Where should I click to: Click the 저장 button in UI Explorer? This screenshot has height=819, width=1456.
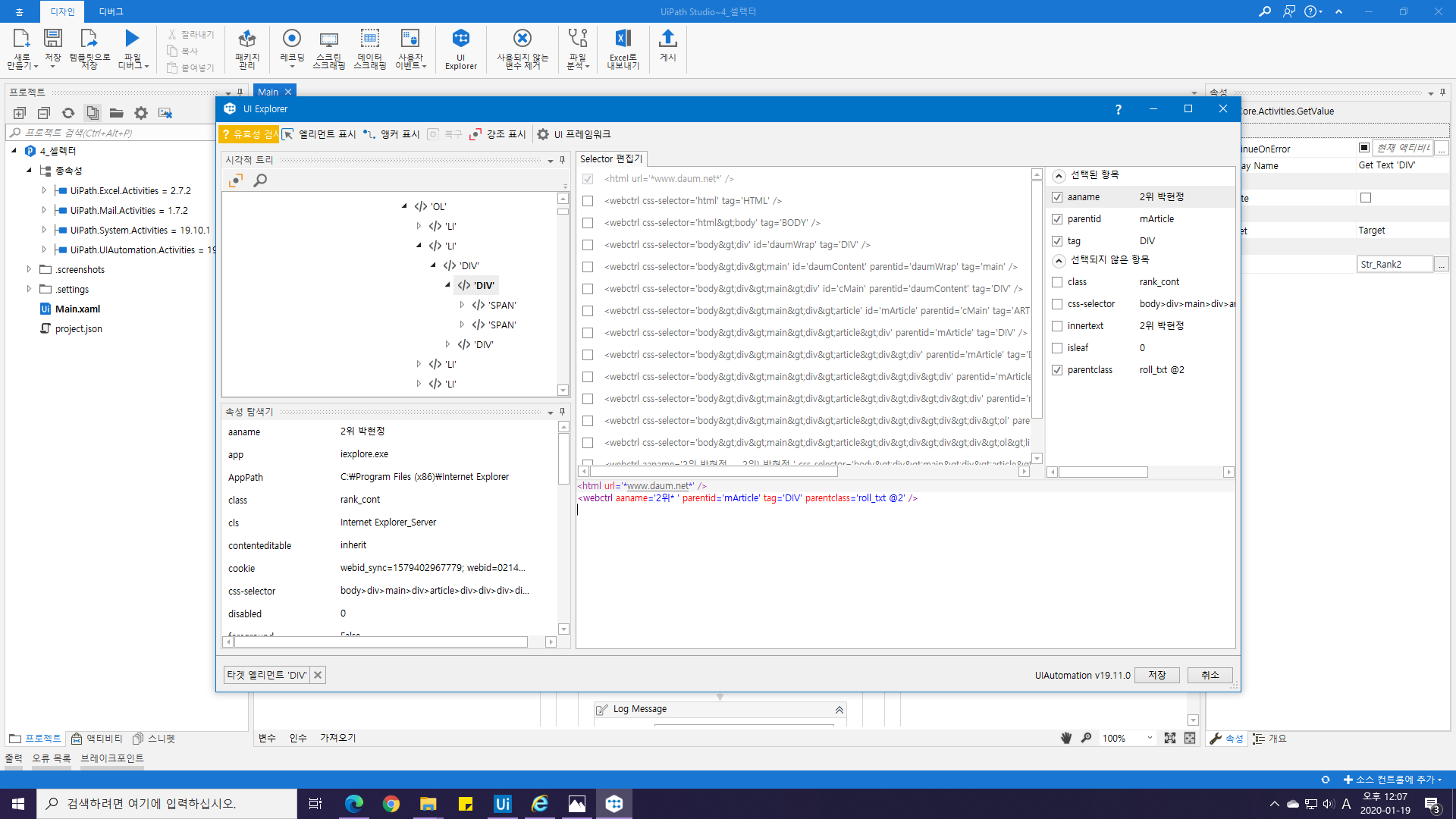(x=1156, y=675)
